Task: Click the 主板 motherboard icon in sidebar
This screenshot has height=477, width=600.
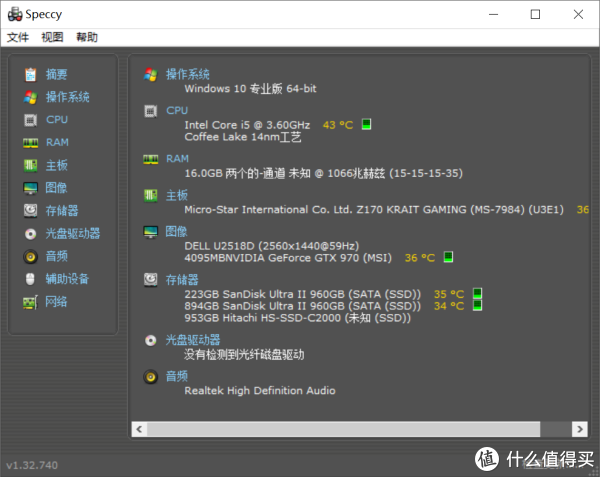Action: (31, 166)
